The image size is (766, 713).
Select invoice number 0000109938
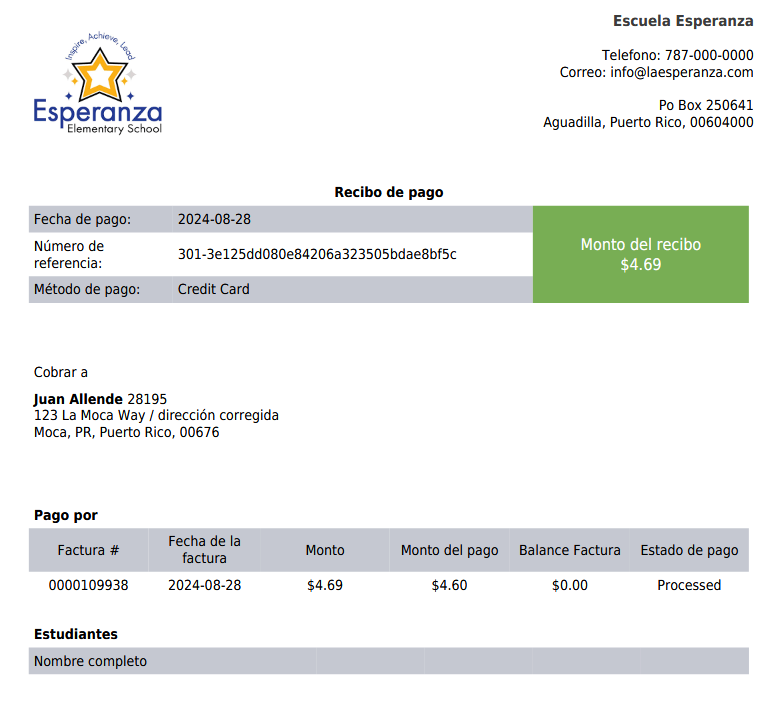[x=88, y=586]
